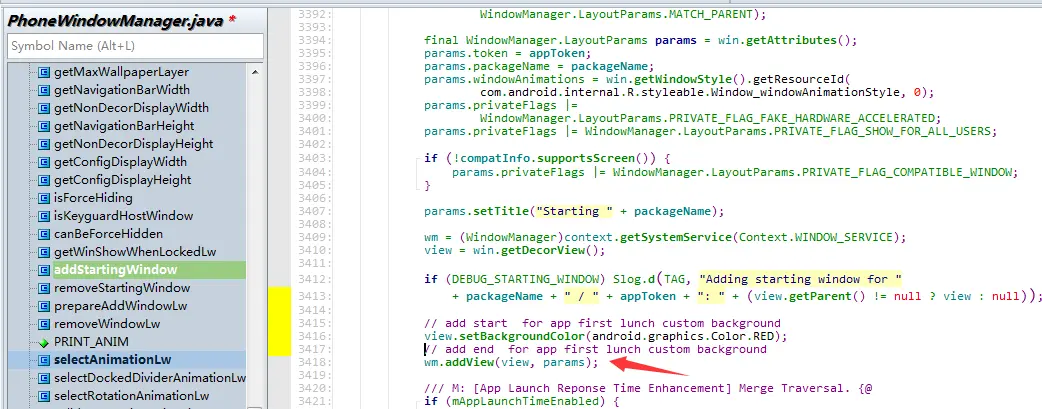The height and width of the screenshot is (409, 1042).
Task: Click the params.token = appToken line
Action: pos(508,53)
